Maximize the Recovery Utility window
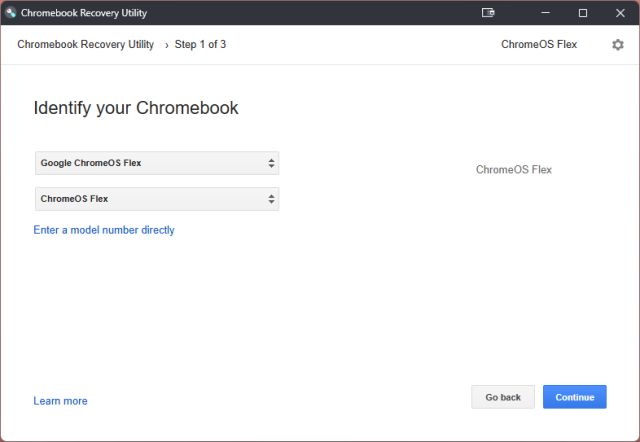 (582, 13)
